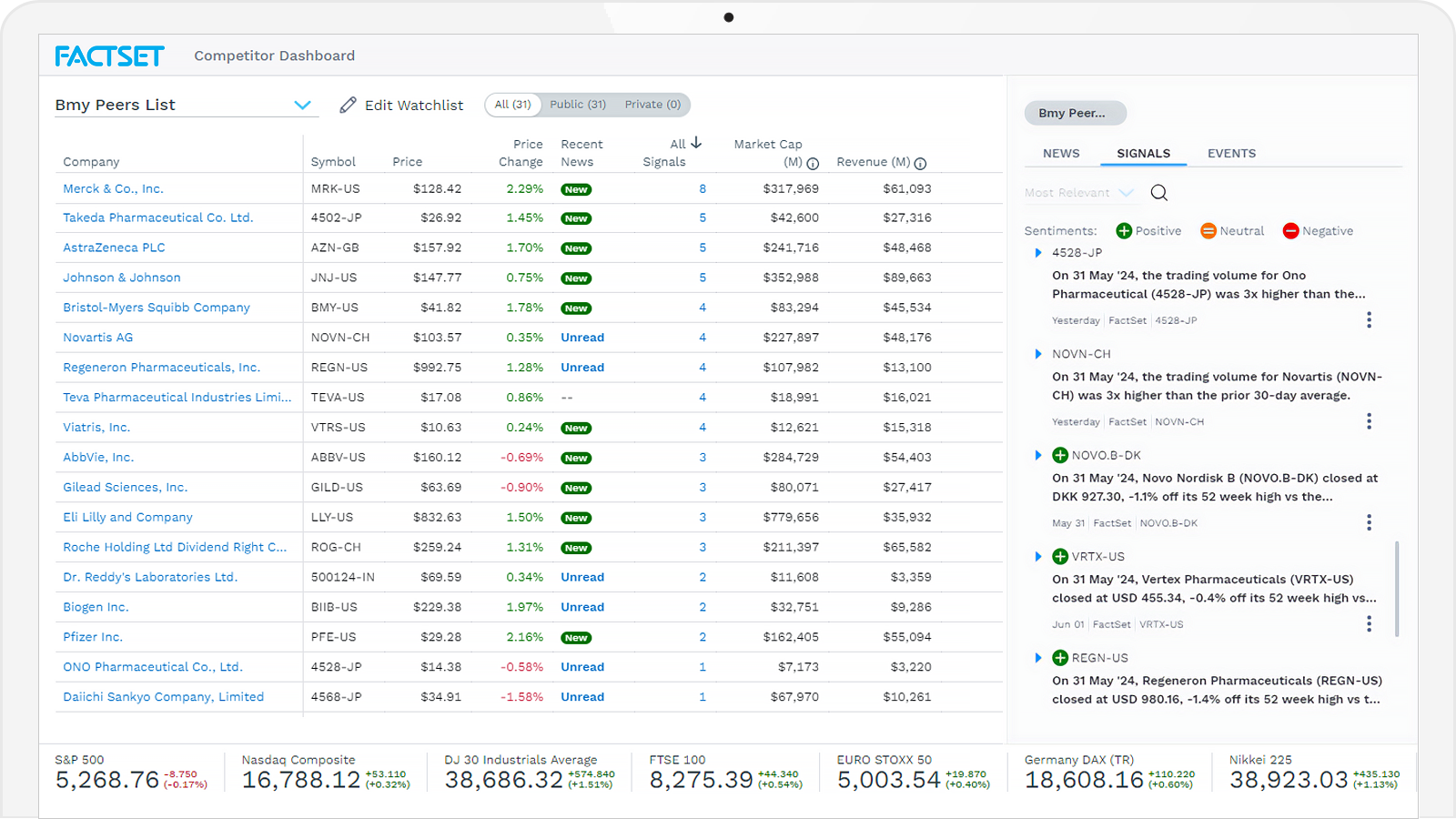Open Merck & Co., Inc. company page
This screenshot has width=1456, height=819.
point(113,188)
